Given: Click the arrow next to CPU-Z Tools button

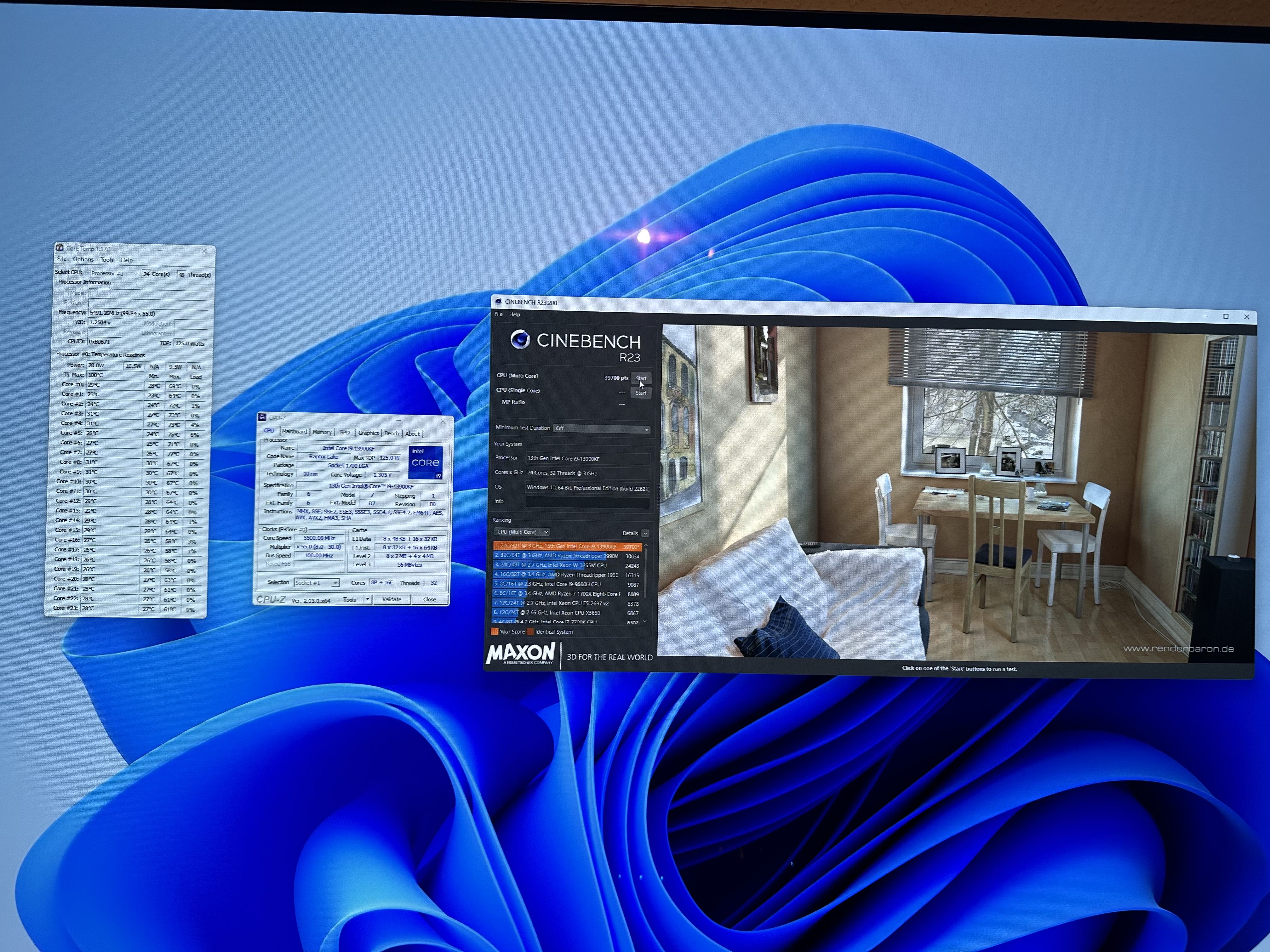Looking at the screenshot, I should coord(368,599).
